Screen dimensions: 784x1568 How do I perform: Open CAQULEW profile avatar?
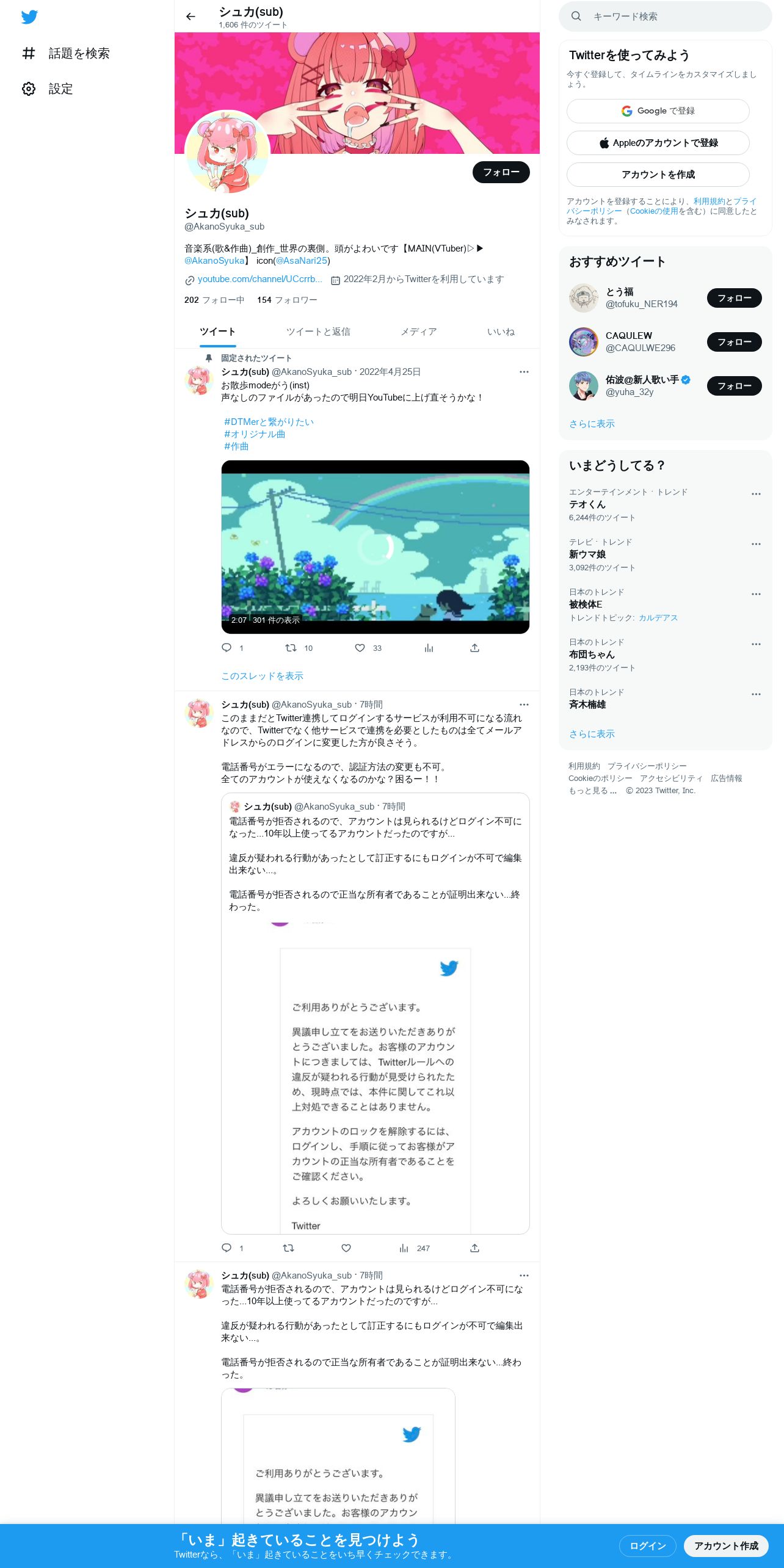584,342
